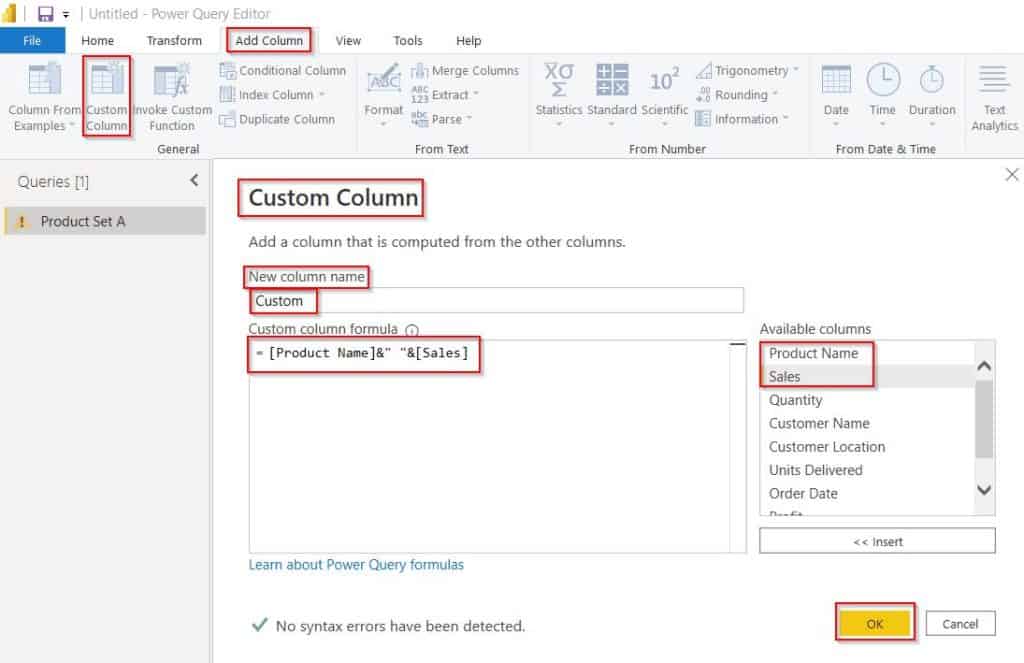Open the Time column tool
Image resolution: width=1024 pixels, height=663 pixels.
click(883, 93)
